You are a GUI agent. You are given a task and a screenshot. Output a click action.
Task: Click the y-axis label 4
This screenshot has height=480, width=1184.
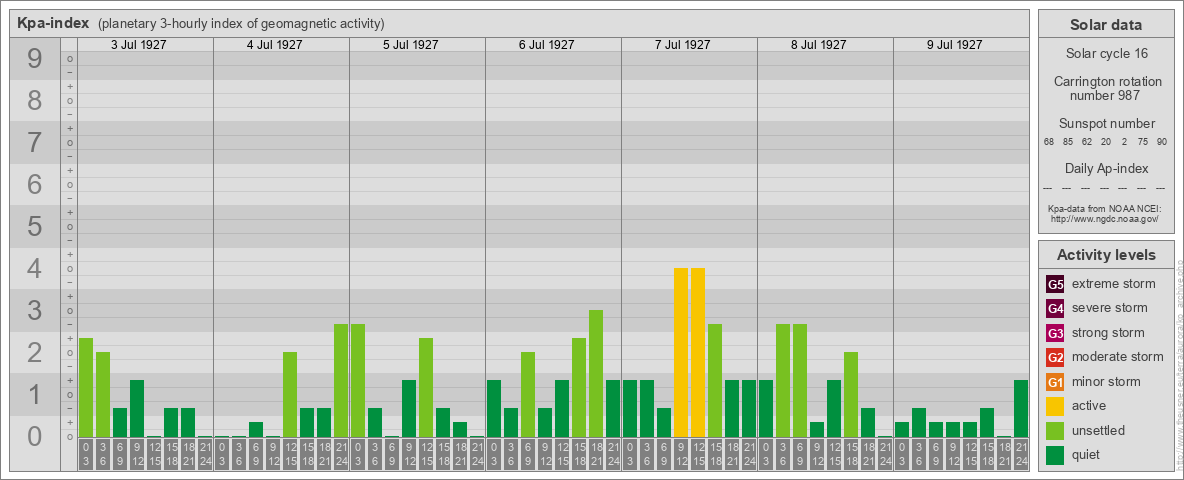tap(34, 269)
